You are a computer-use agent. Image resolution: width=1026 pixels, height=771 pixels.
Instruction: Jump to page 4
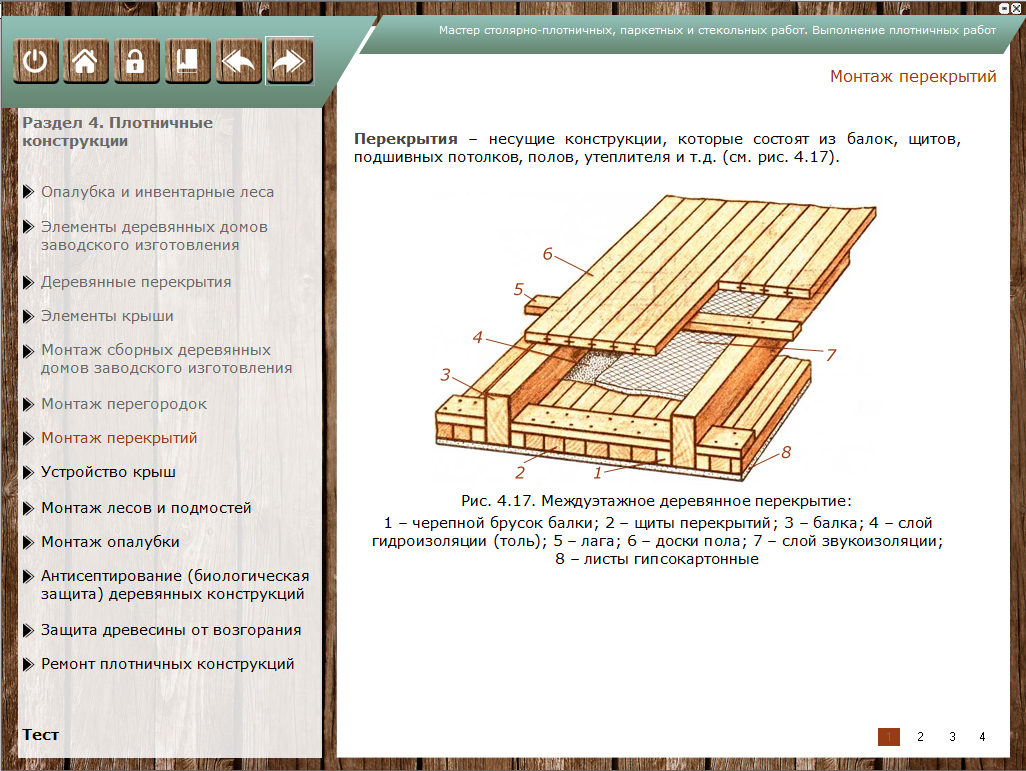point(982,737)
